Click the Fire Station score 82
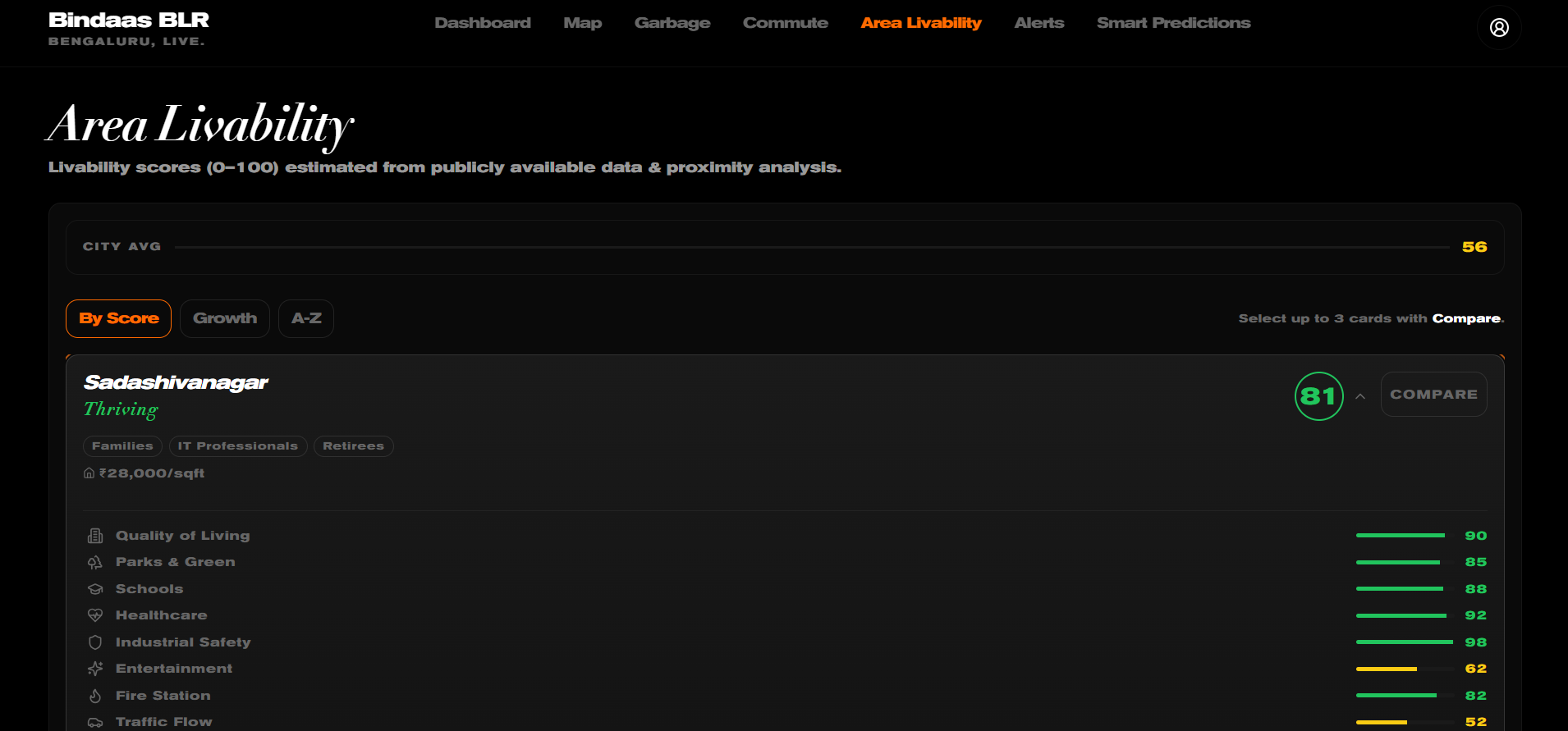1568x731 pixels. click(x=1476, y=696)
